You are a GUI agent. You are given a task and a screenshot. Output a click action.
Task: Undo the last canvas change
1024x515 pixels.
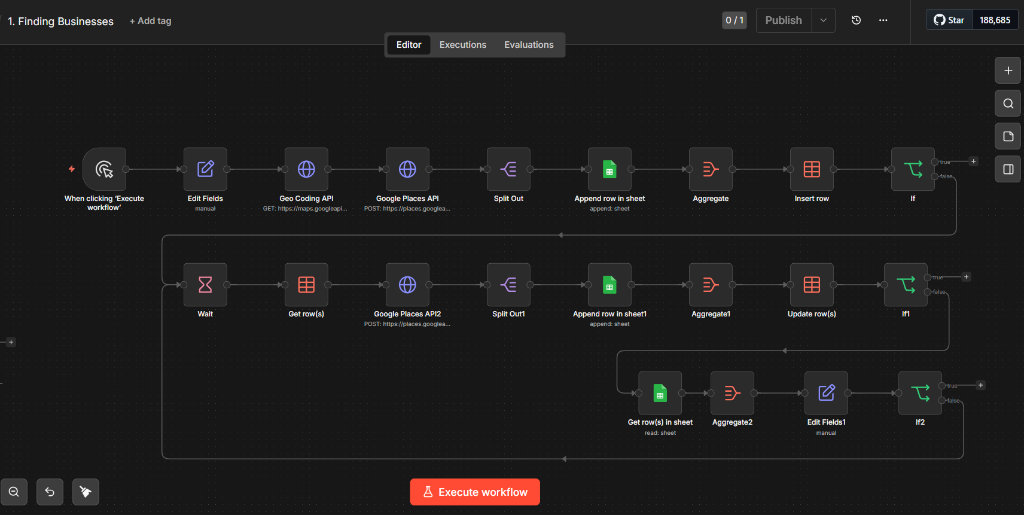click(x=50, y=492)
